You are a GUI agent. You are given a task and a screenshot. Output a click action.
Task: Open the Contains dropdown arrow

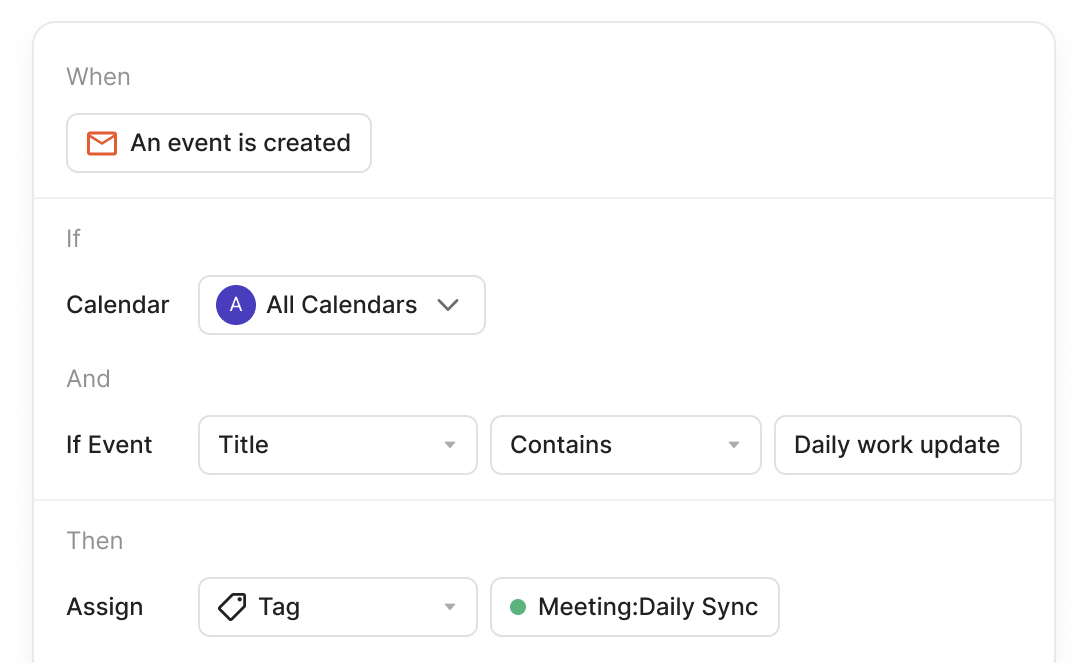point(734,445)
